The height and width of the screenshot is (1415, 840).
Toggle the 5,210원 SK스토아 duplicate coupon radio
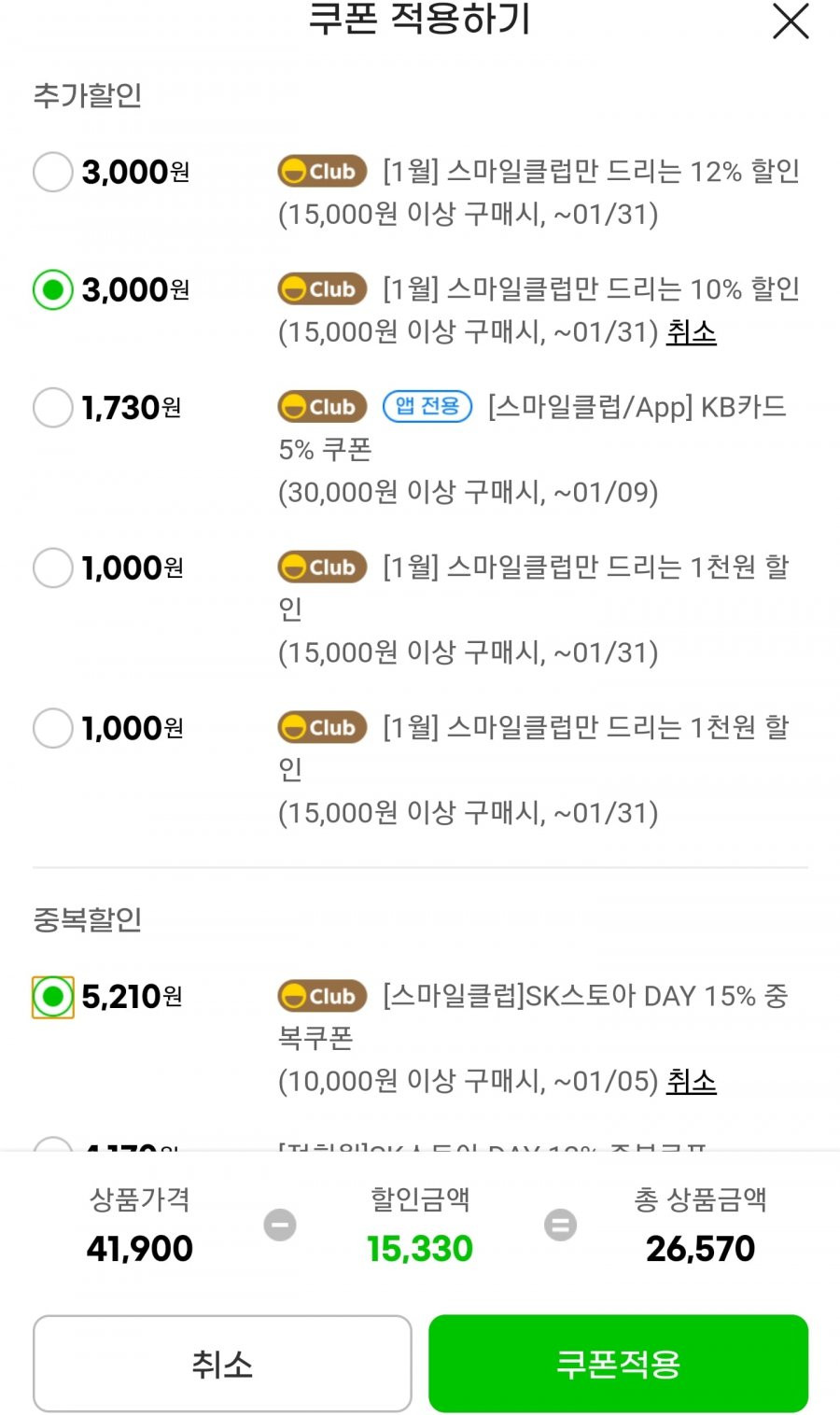coord(53,997)
